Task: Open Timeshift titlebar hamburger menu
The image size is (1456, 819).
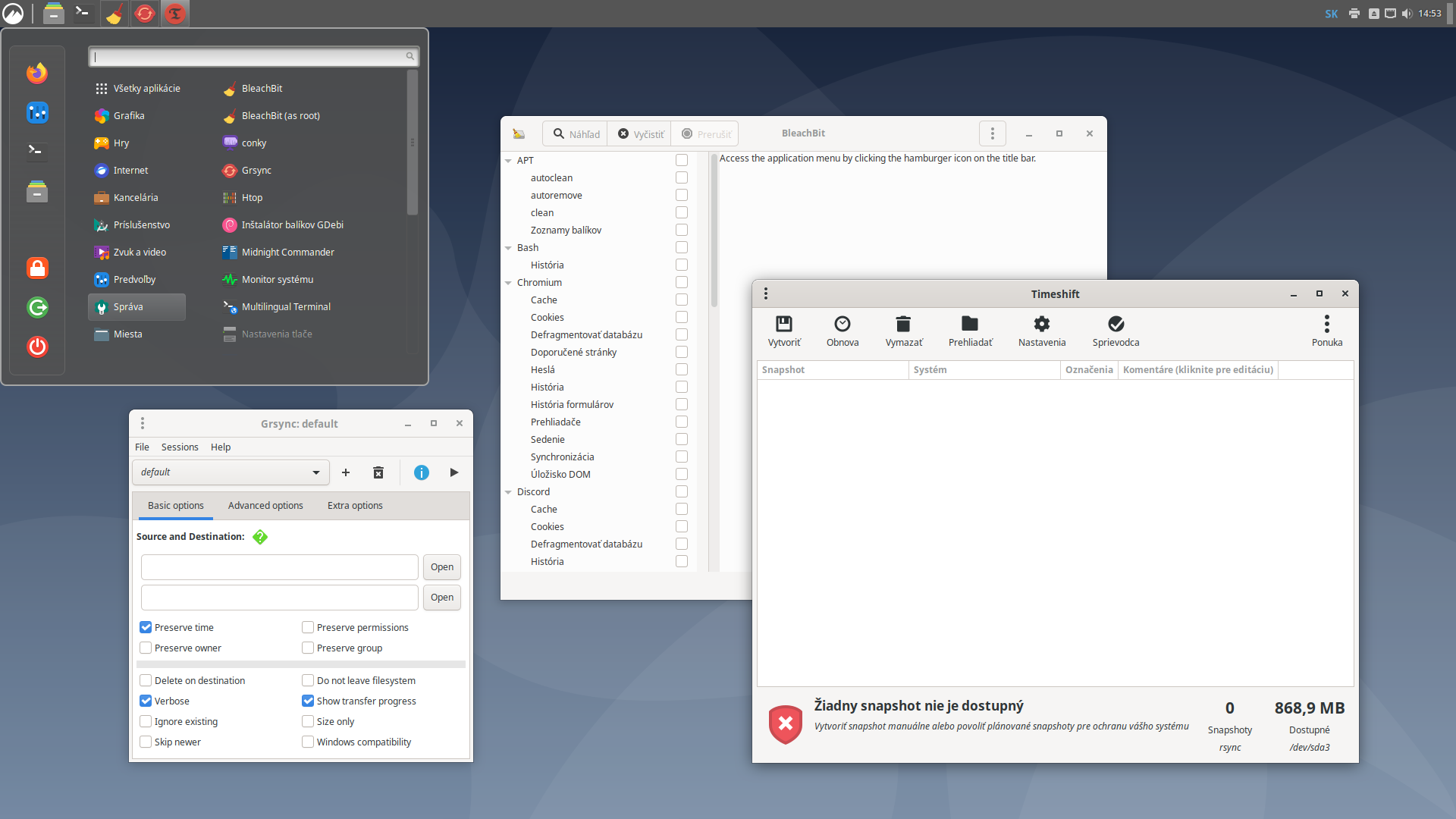Action: click(766, 293)
